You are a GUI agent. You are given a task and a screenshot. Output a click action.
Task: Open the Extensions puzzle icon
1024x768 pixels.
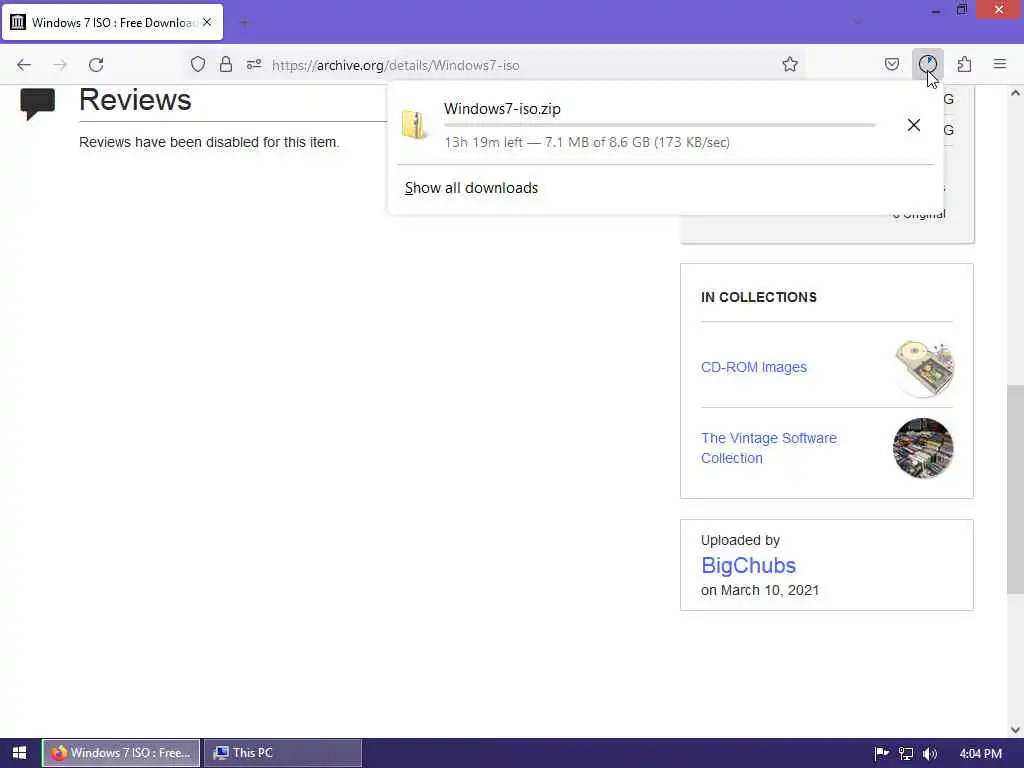(964, 65)
